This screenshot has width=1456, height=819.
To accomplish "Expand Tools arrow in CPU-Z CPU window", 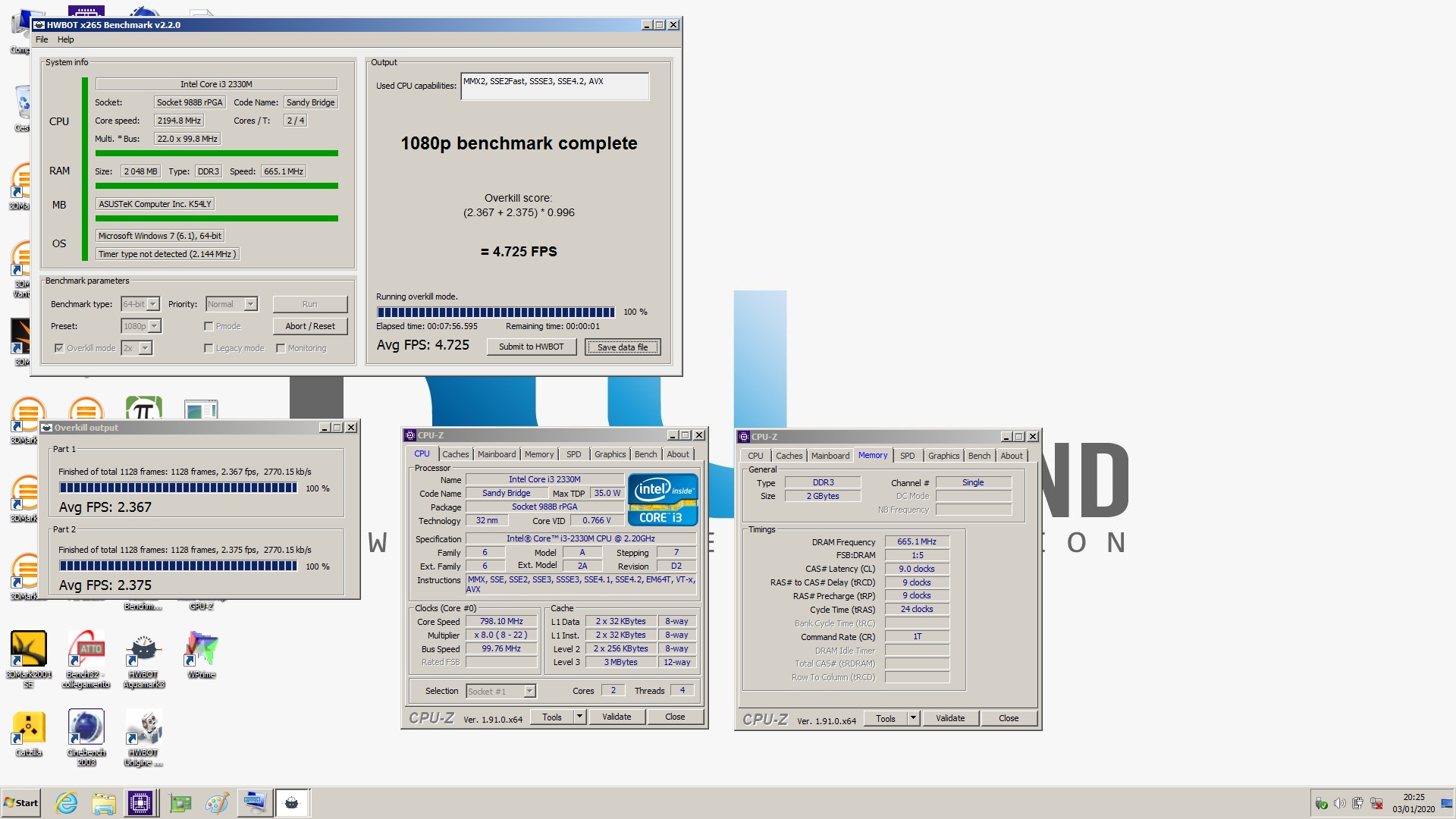I will pyautogui.click(x=579, y=717).
